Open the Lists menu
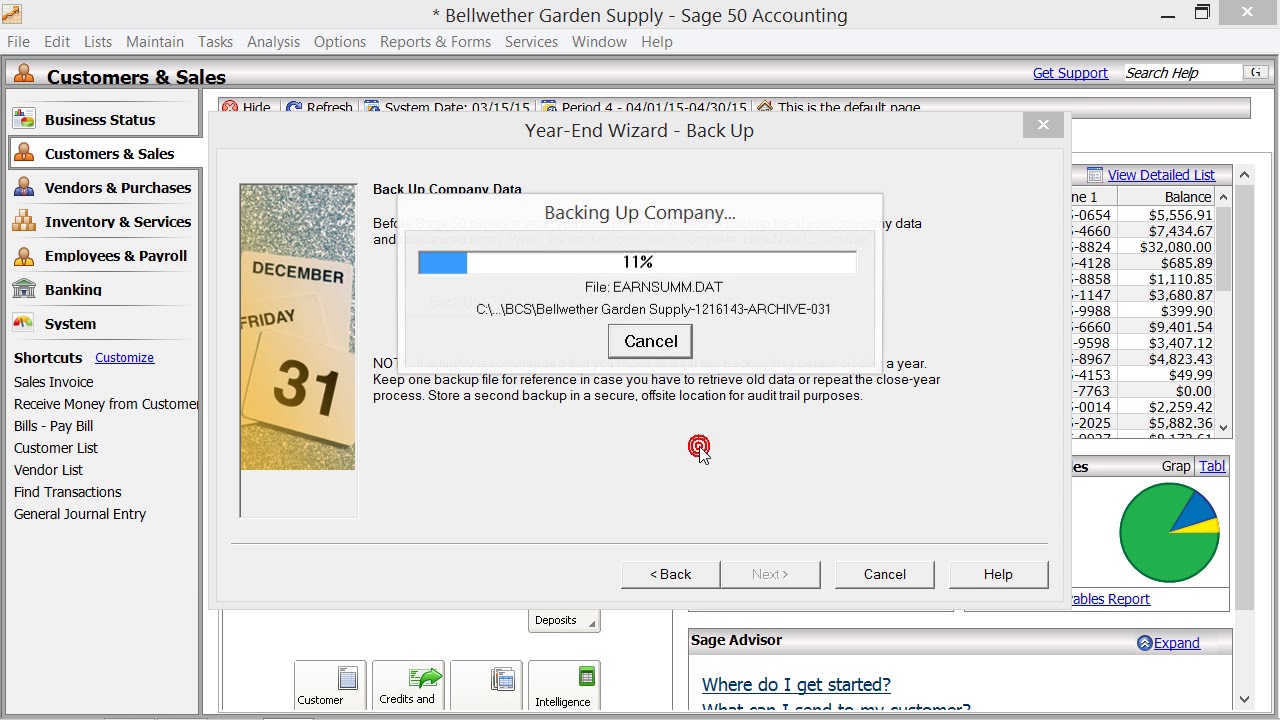 (98, 42)
